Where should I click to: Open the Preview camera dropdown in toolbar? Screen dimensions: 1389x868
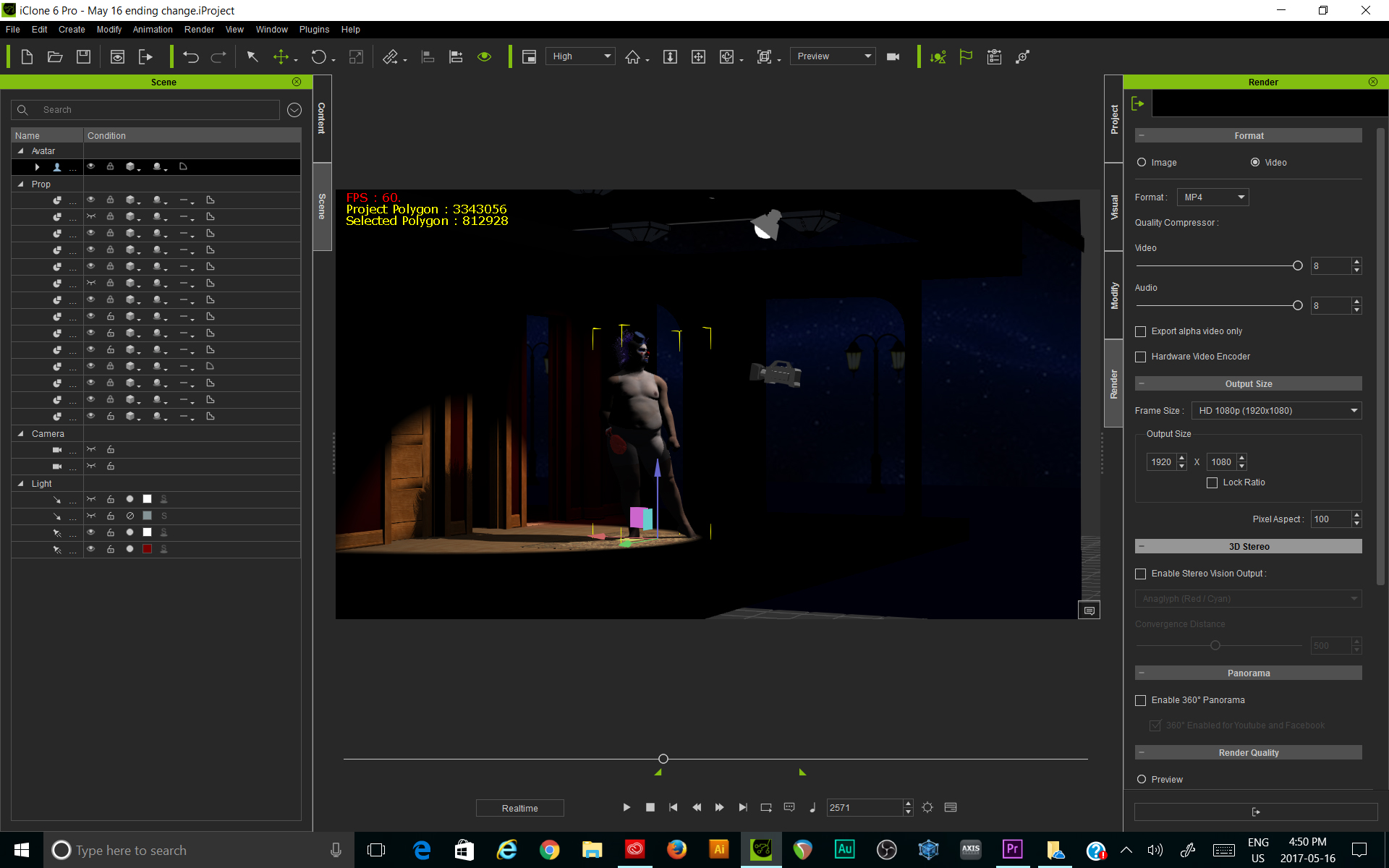(x=833, y=56)
